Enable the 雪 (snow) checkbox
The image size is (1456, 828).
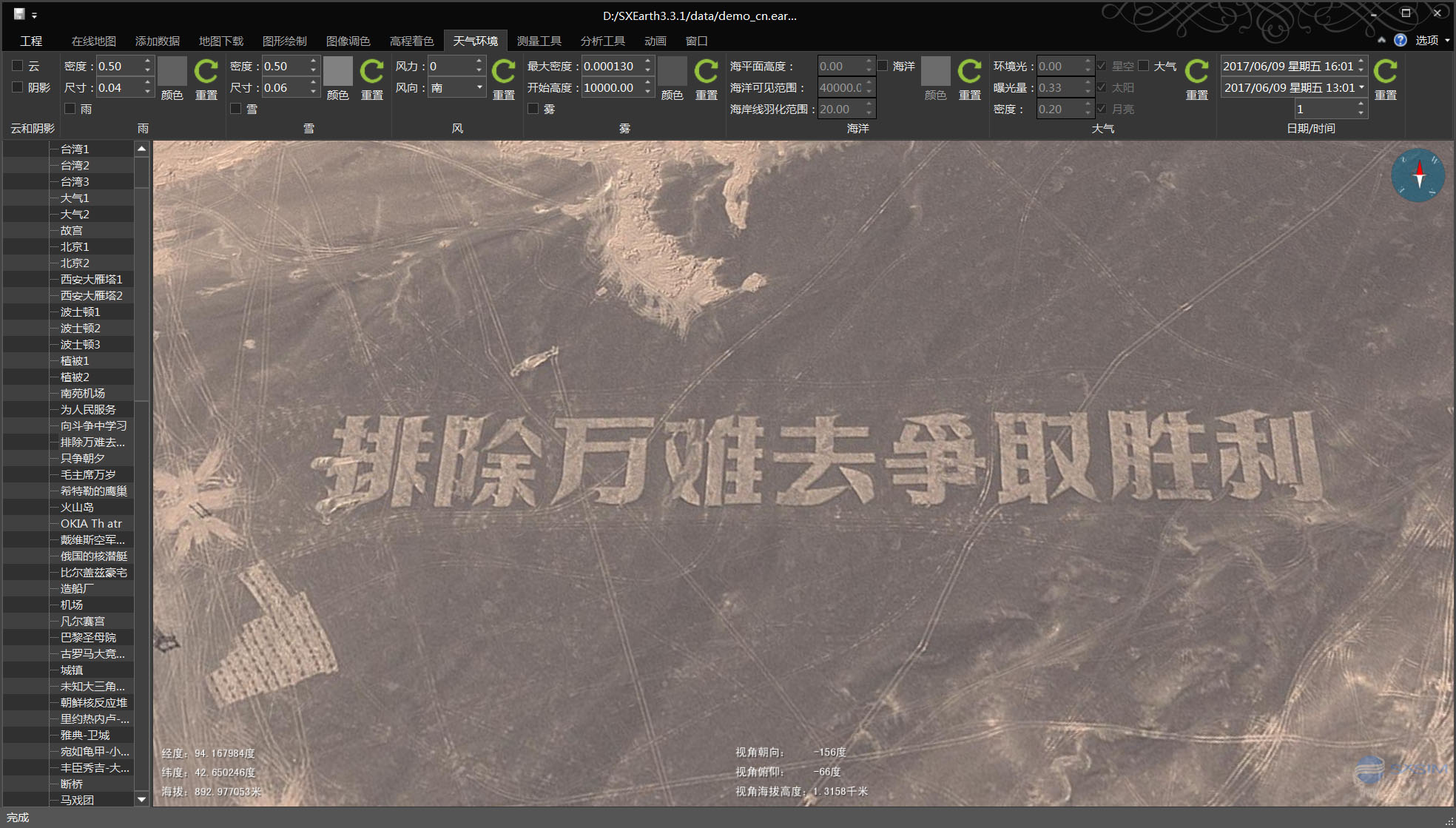tap(236, 109)
